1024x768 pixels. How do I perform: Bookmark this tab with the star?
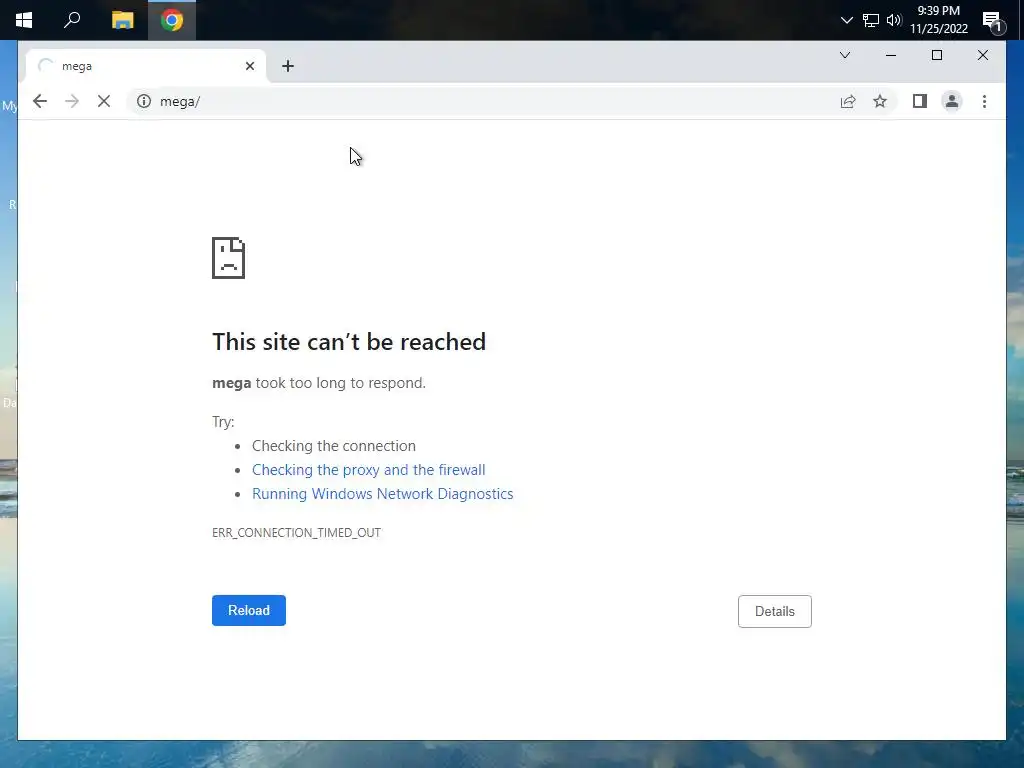pos(880,101)
